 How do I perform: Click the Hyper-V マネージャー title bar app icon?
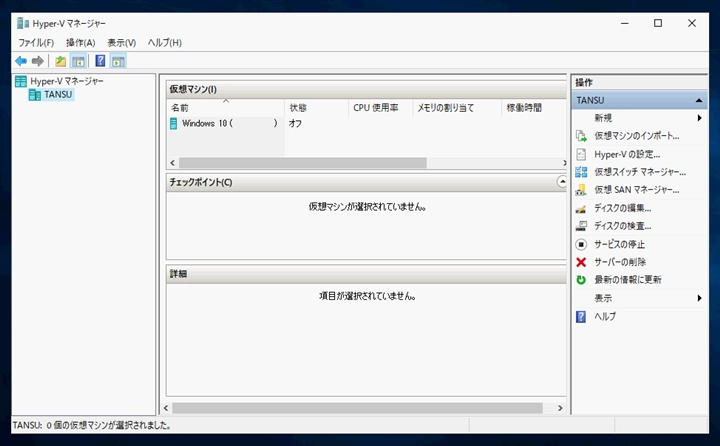(x=23, y=23)
